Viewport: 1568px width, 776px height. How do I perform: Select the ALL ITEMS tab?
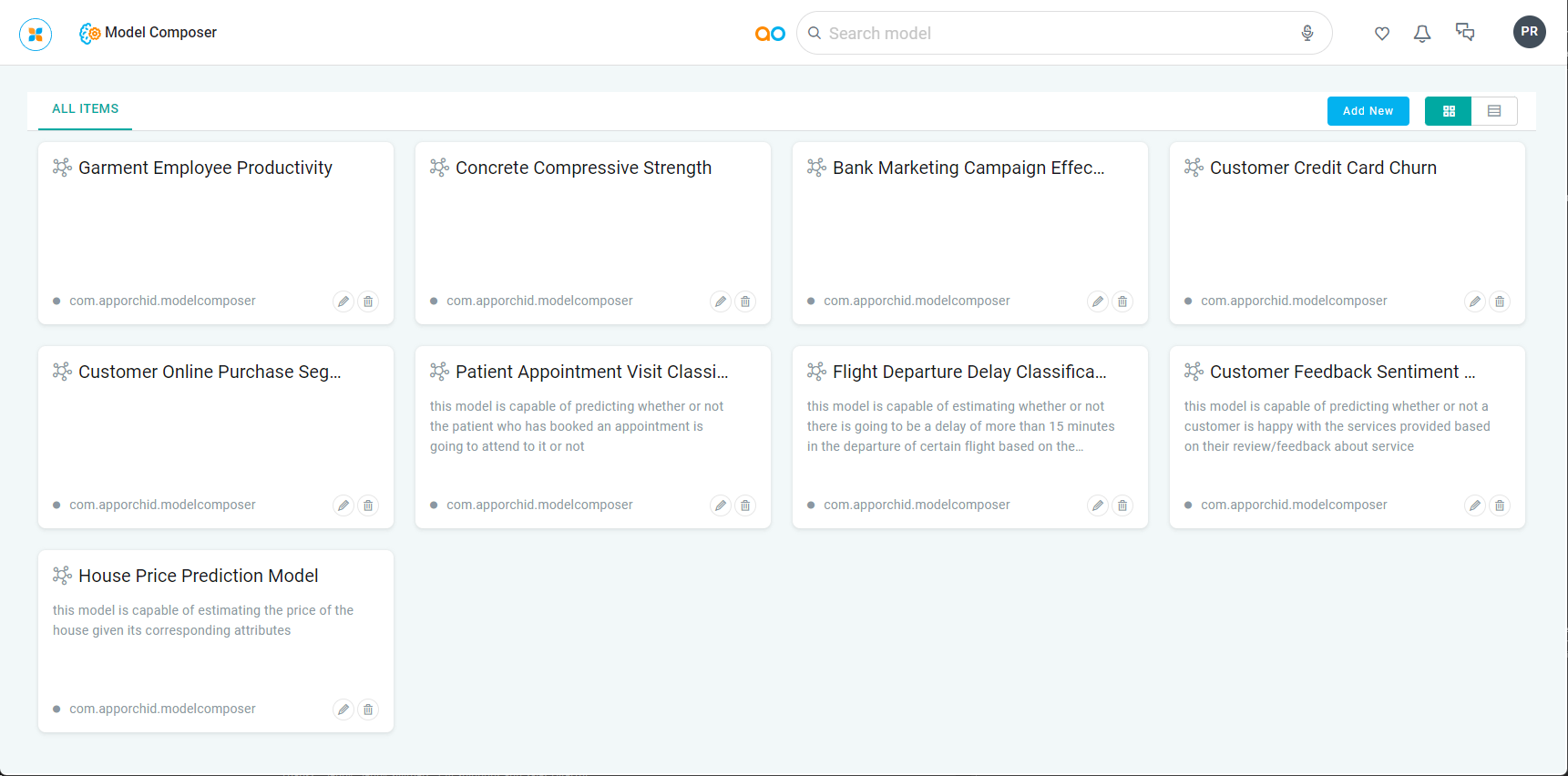[x=85, y=109]
